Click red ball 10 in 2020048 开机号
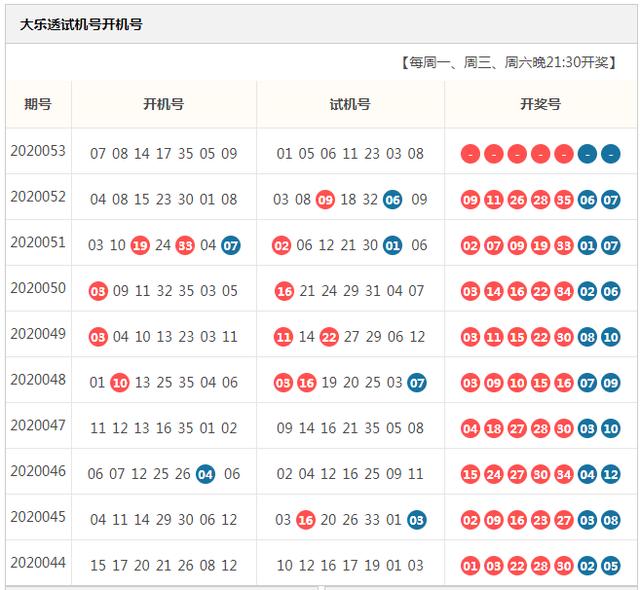 point(120,383)
